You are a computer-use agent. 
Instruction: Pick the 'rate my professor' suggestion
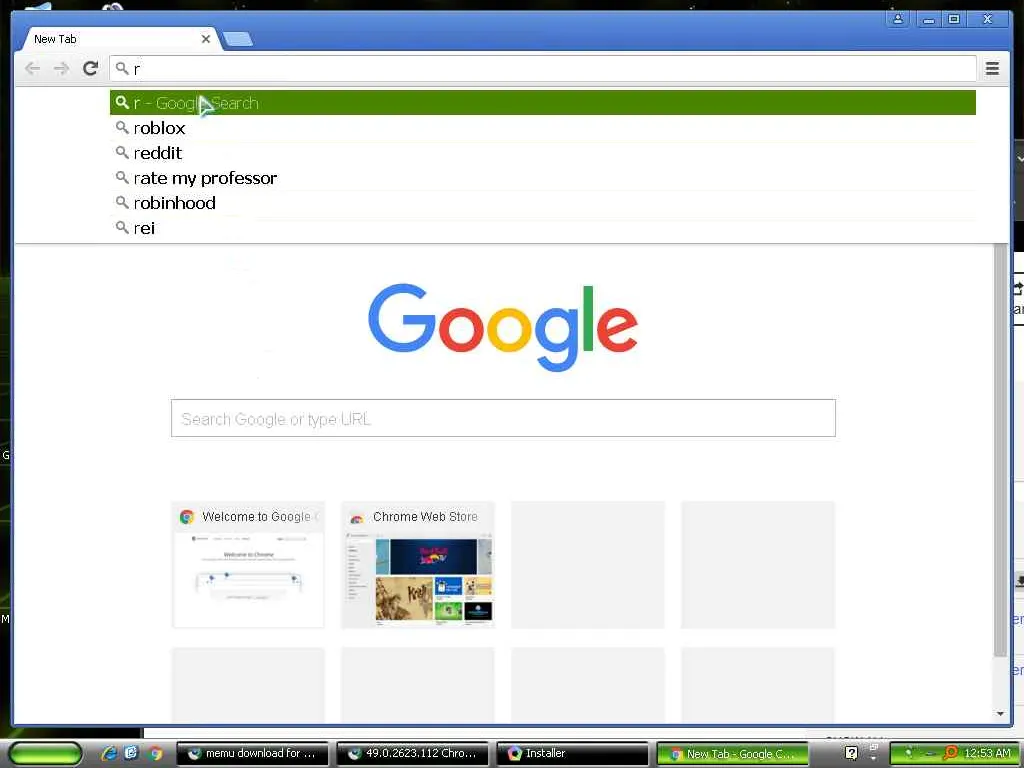click(x=543, y=178)
